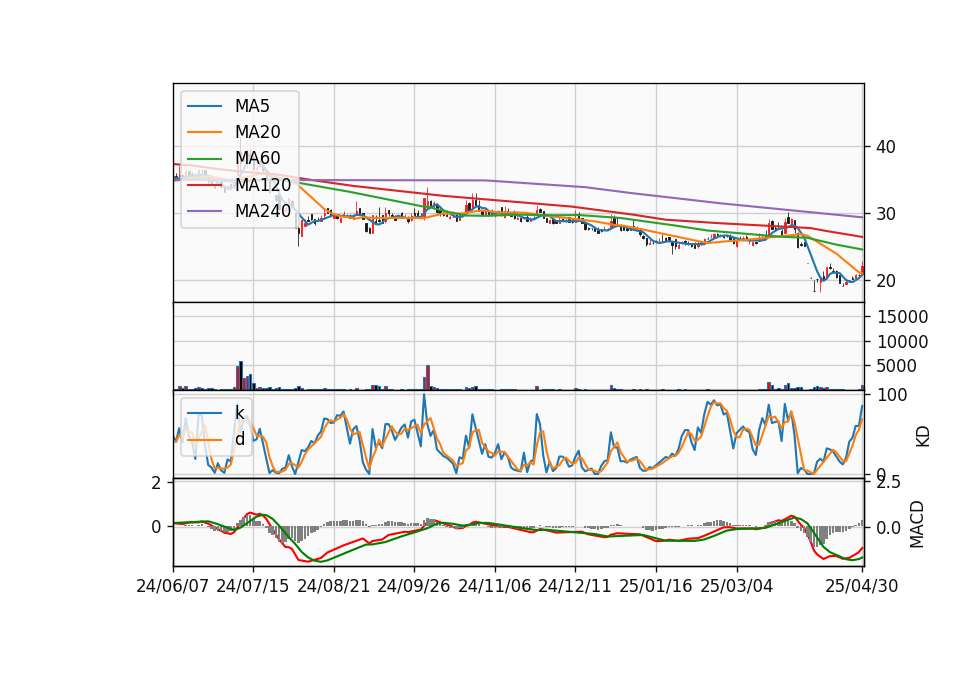This screenshot has width=960, height=690.
Task: Click the MACD right axis value 2.5
Action: tap(888, 482)
